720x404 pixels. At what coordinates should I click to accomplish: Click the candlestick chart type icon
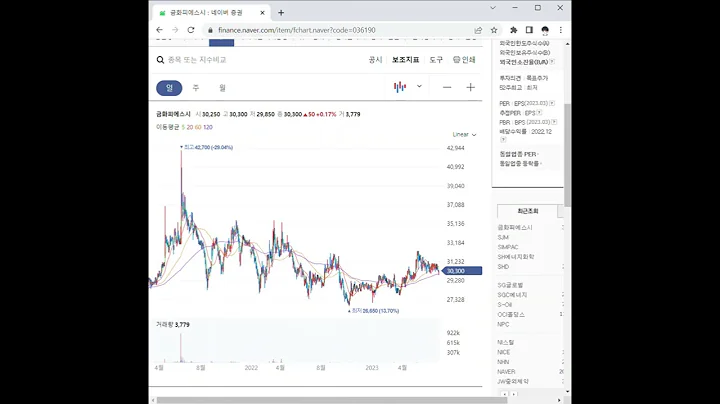pyautogui.click(x=400, y=87)
